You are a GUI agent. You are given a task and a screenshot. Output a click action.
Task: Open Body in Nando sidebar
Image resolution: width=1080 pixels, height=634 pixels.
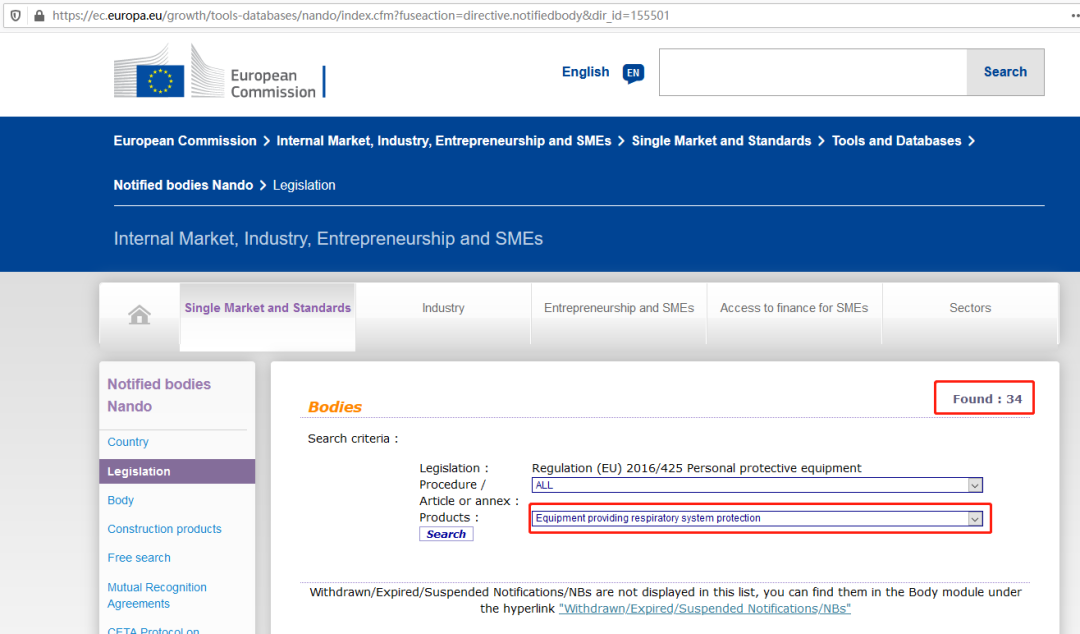click(121, 500)
